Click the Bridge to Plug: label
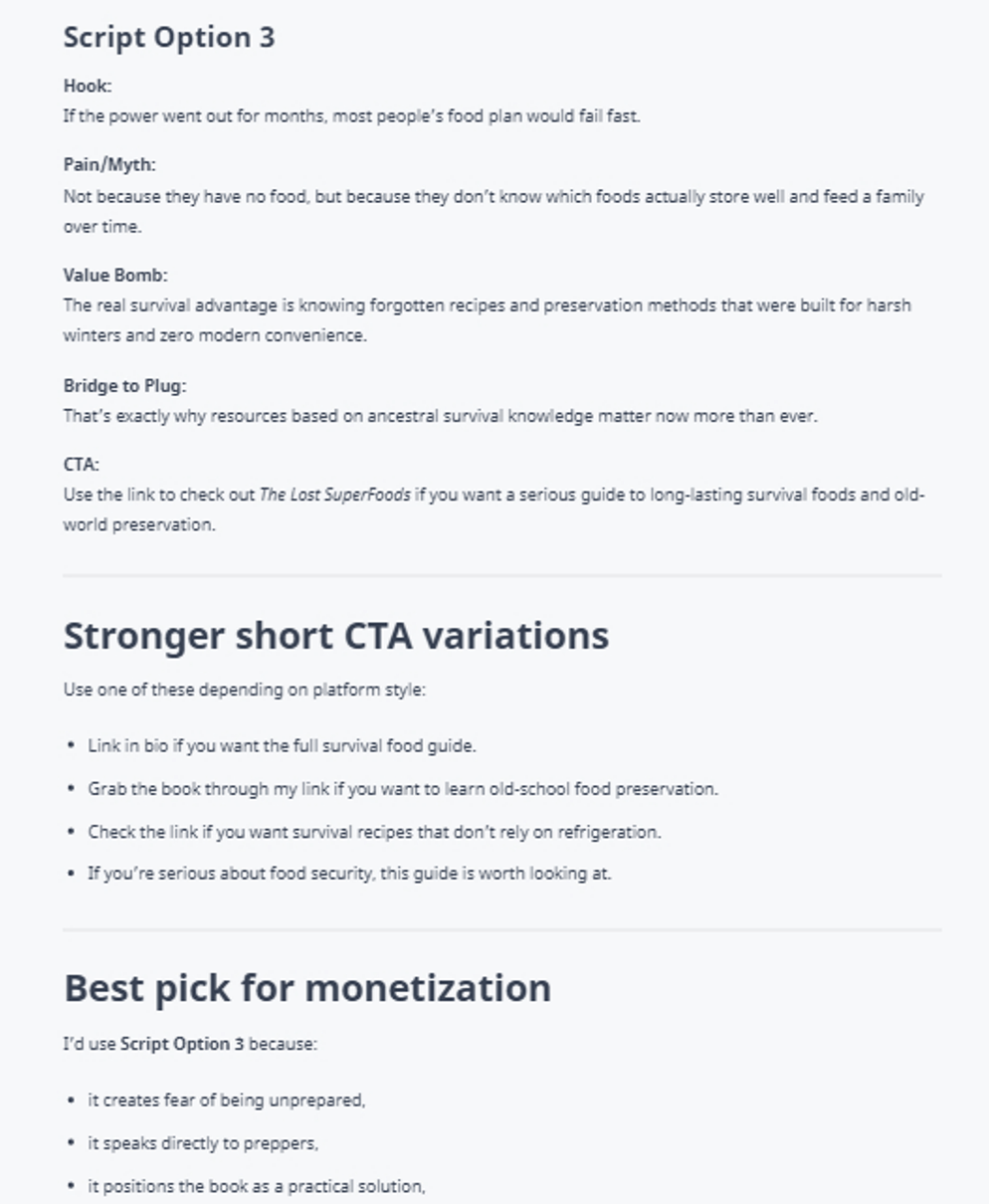Image resolution: width=989 pixels, height=1204 pixels. coord(124,386)
